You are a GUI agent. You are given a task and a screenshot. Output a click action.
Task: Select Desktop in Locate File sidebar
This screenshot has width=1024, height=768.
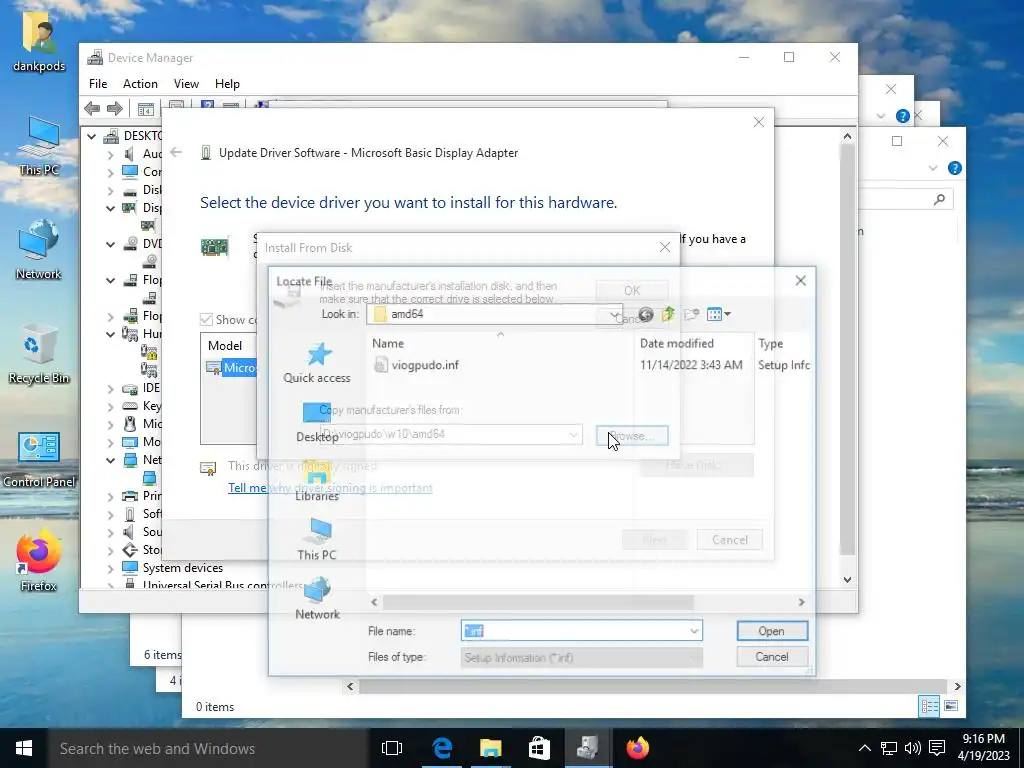click(317, 423)
